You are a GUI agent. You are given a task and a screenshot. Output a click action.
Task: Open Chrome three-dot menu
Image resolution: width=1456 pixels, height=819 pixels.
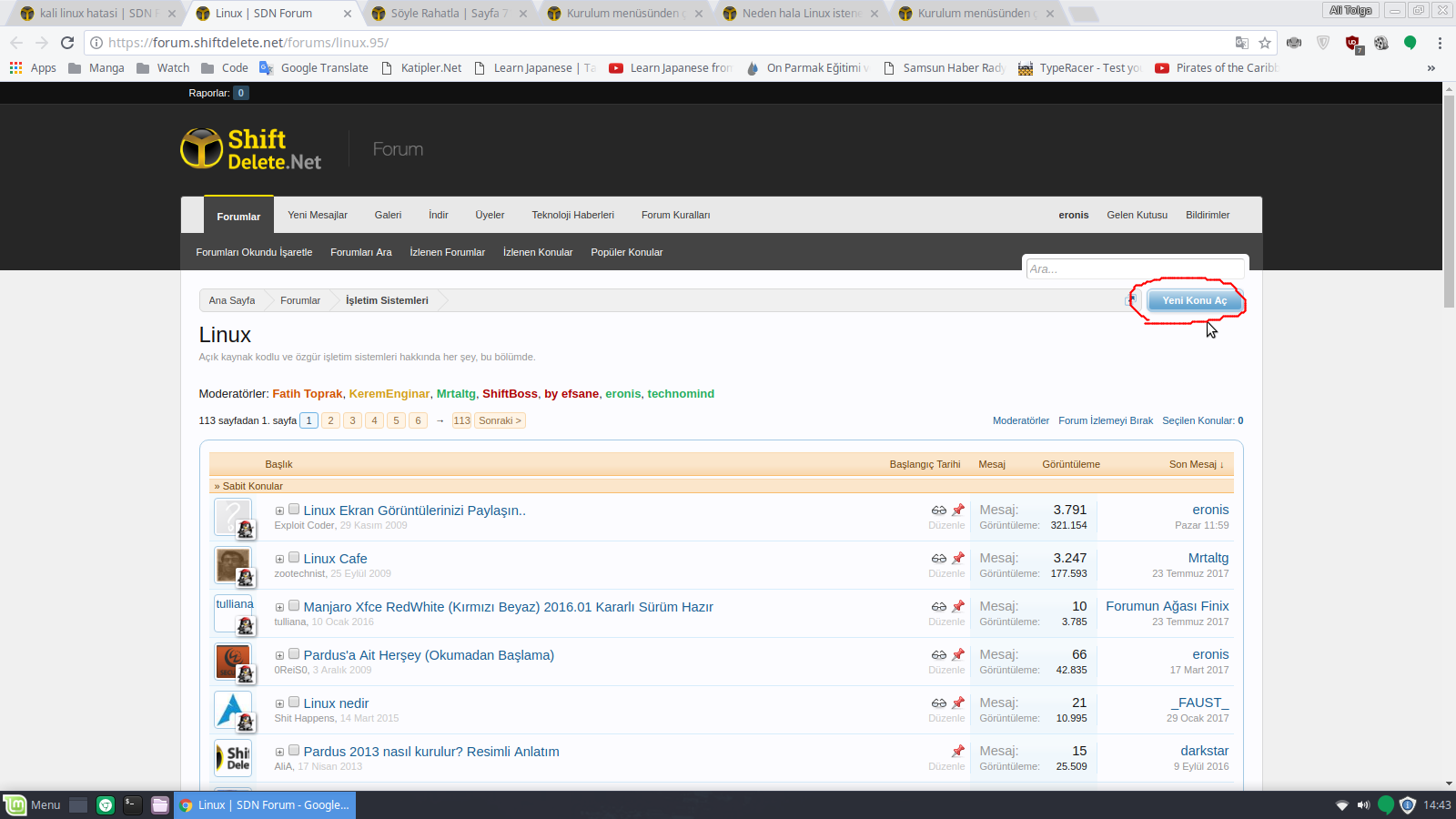pos(1440,43)
